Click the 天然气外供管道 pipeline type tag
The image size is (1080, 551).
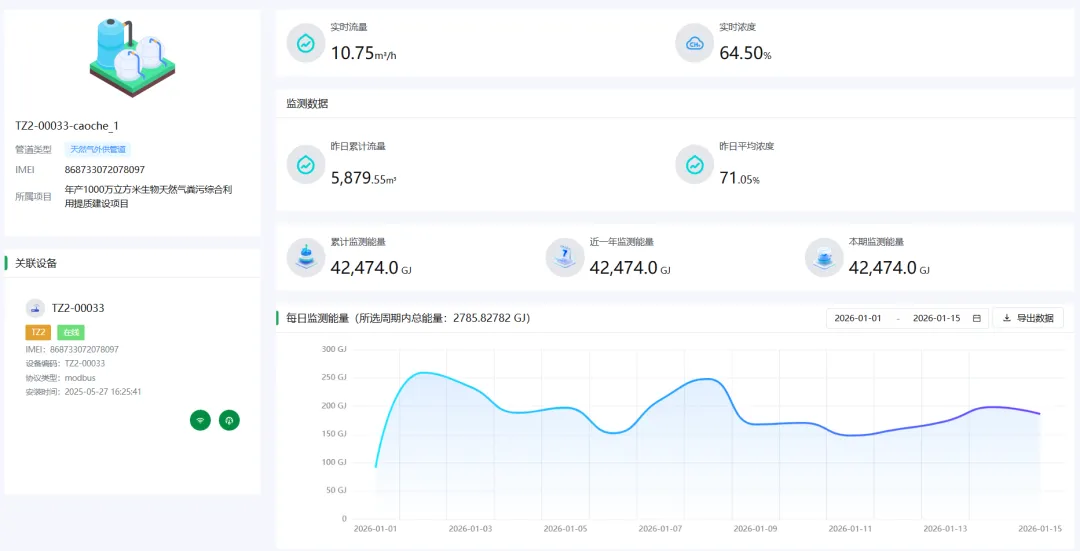click(x=98, y=149)
